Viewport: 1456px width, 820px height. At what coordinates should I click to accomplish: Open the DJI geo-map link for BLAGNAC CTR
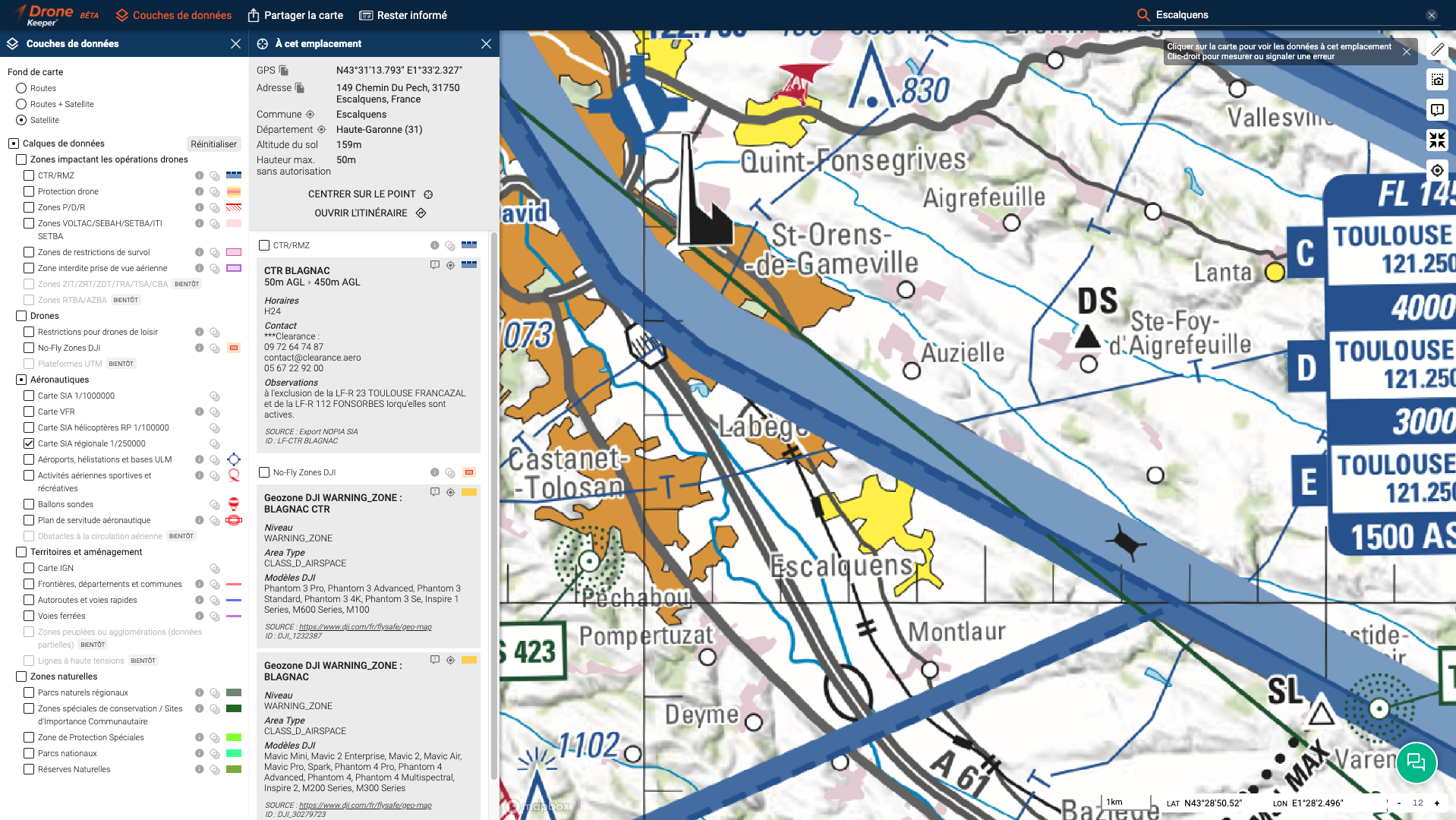pos(365,627)
